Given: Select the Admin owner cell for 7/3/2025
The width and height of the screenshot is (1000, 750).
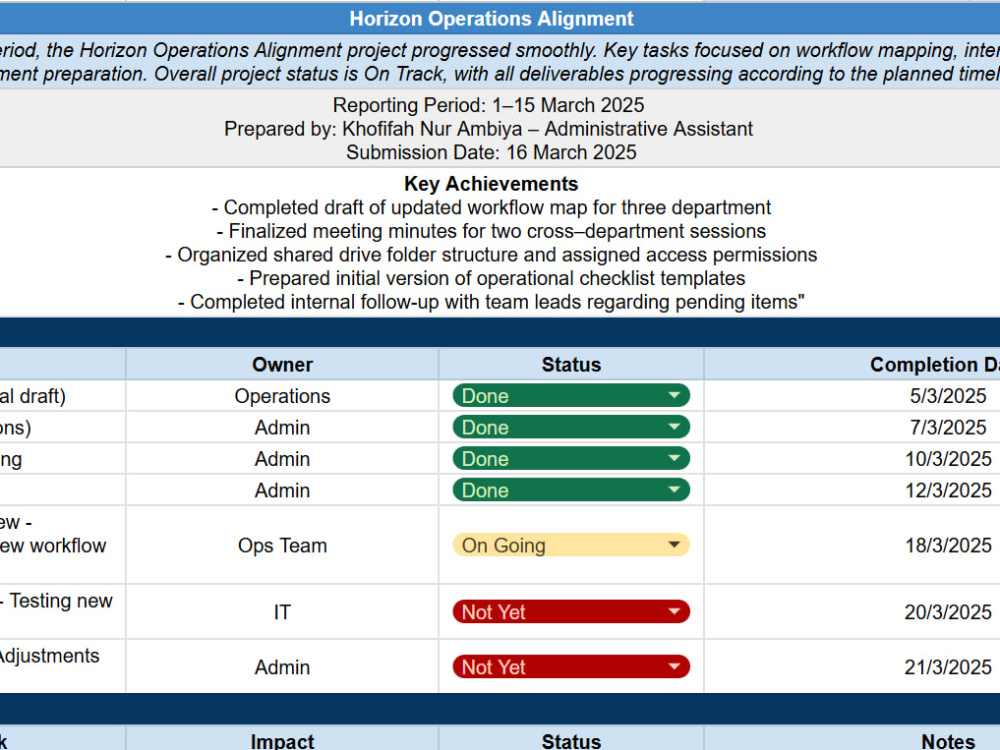Looking at the screenshot, I should pyautogui.click(x=282, y=427).
